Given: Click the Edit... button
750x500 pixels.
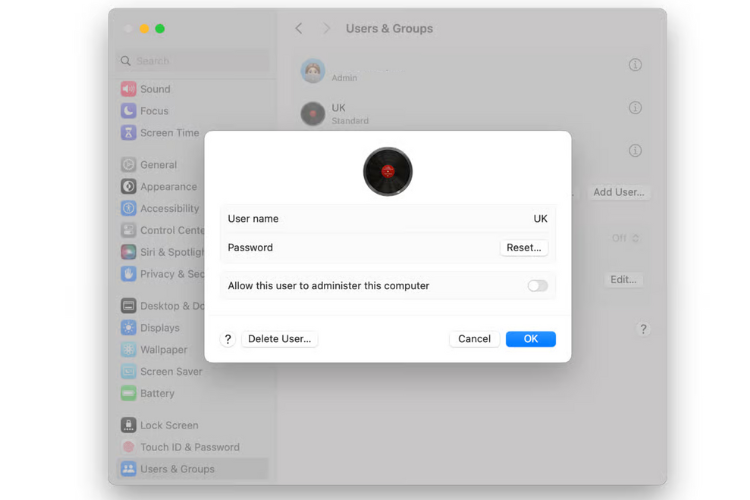Looking at the screenshot, I should pyautogui.click(x=623, y=279).
